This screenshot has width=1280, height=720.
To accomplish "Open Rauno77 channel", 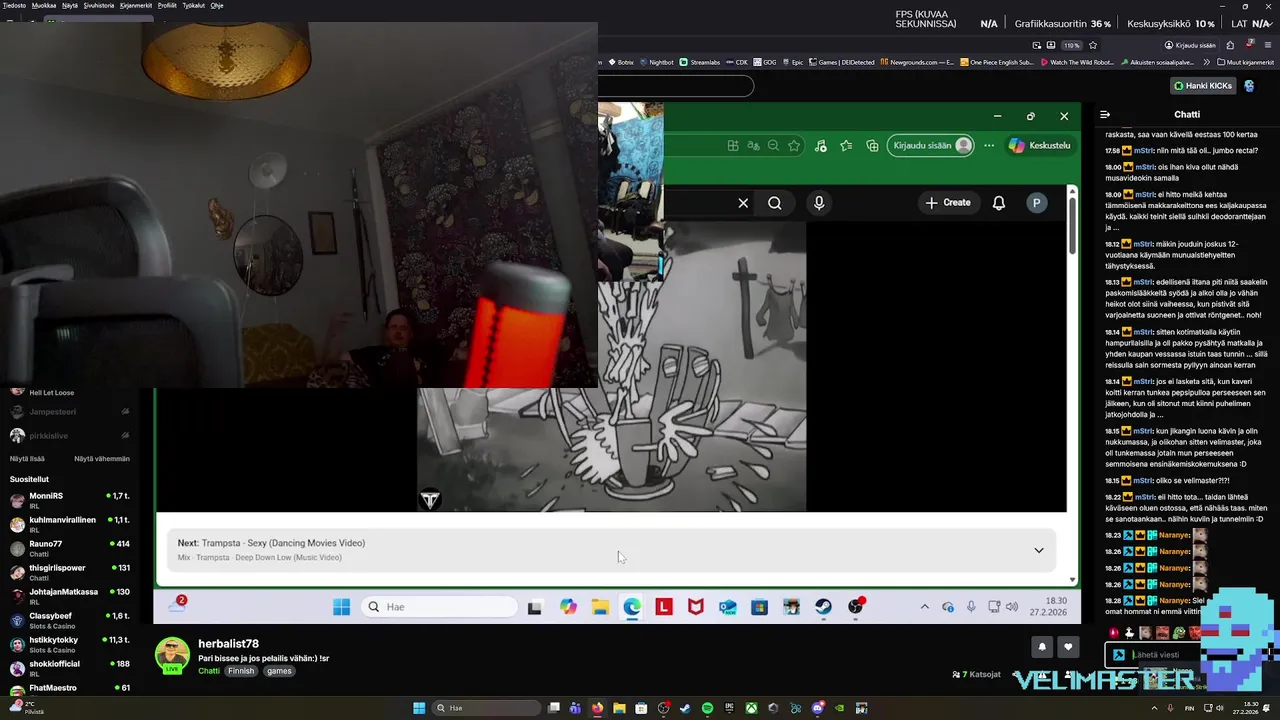I will click(70, 548).
